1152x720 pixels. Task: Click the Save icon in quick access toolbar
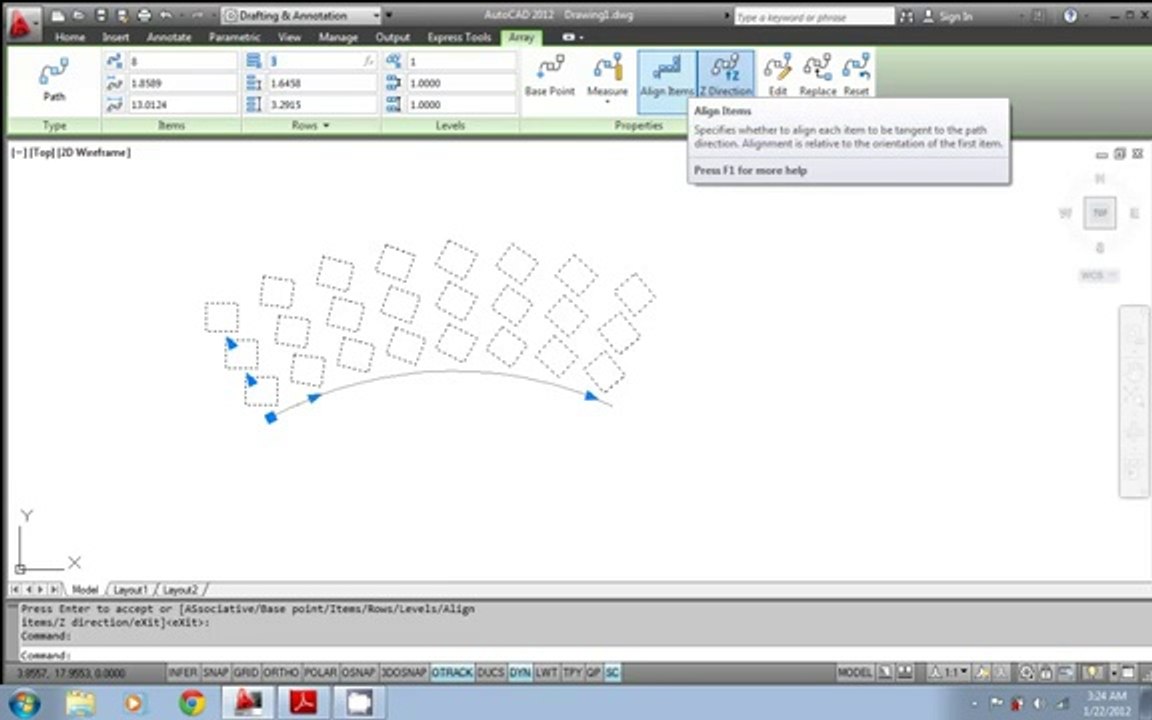coord(101,15)
